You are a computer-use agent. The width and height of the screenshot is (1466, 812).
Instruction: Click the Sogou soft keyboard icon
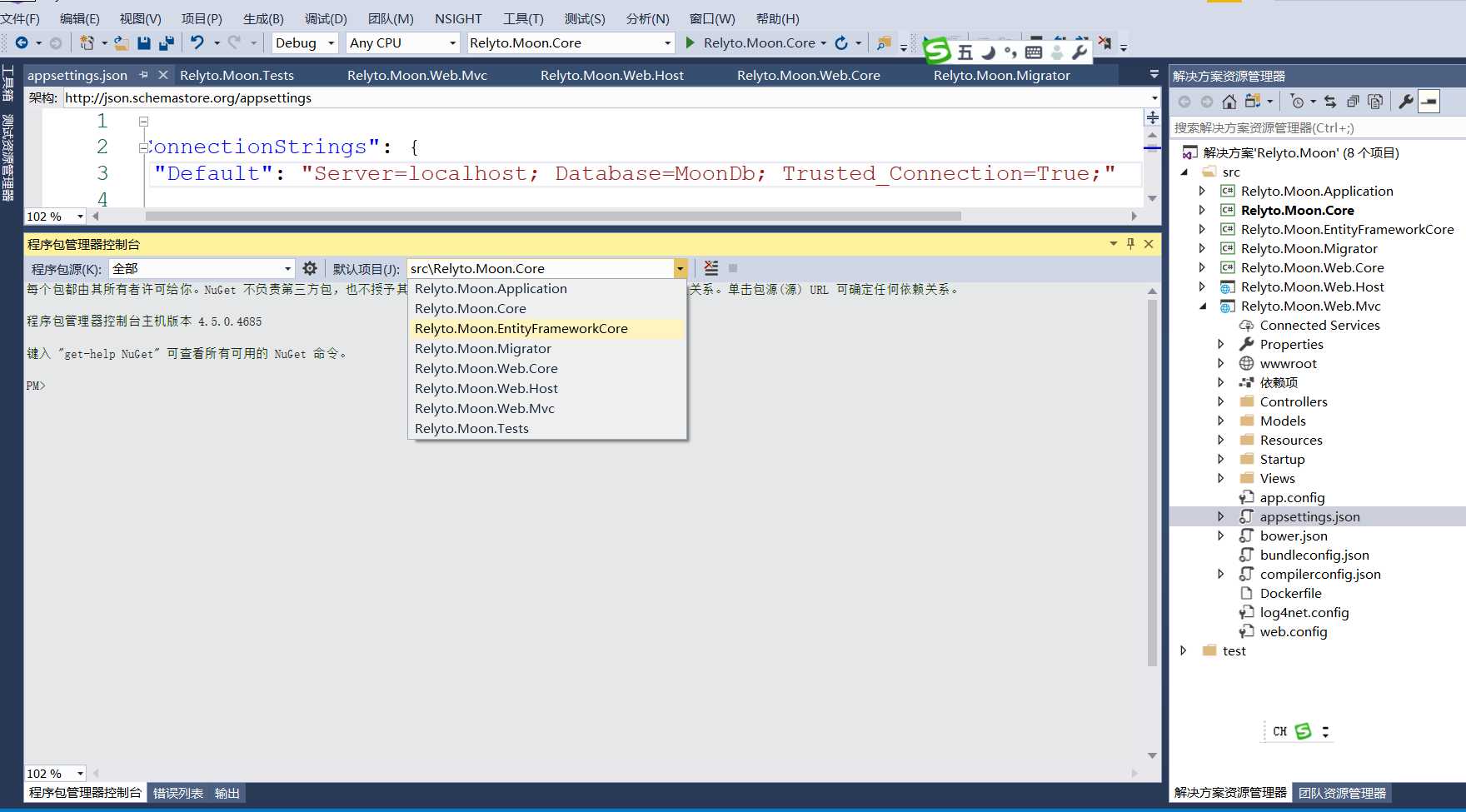(x=1034, y=52)
